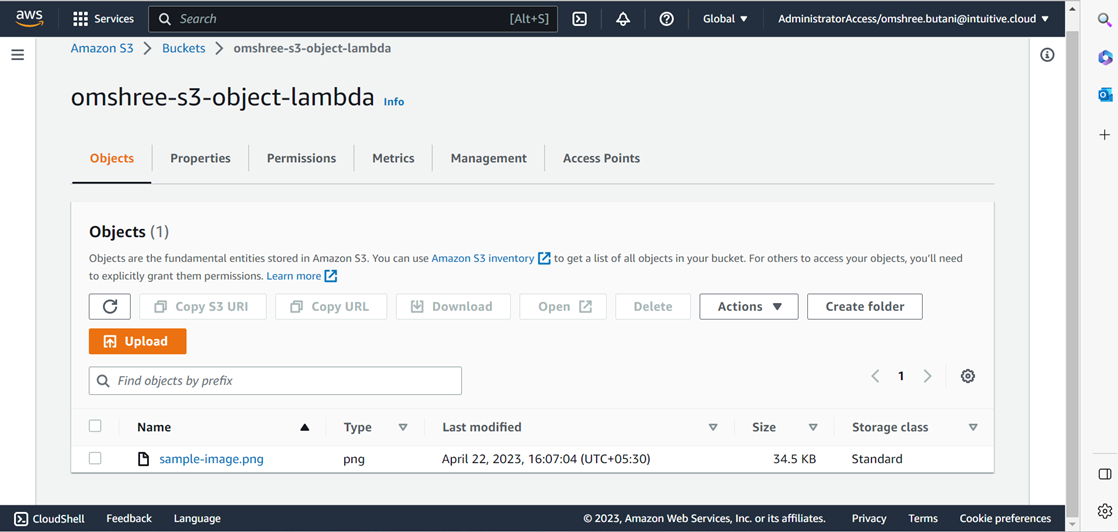Open the AWS CloudShell icon in top bar
Screen dimensions: 1118x532
click(x=579, y=19)
